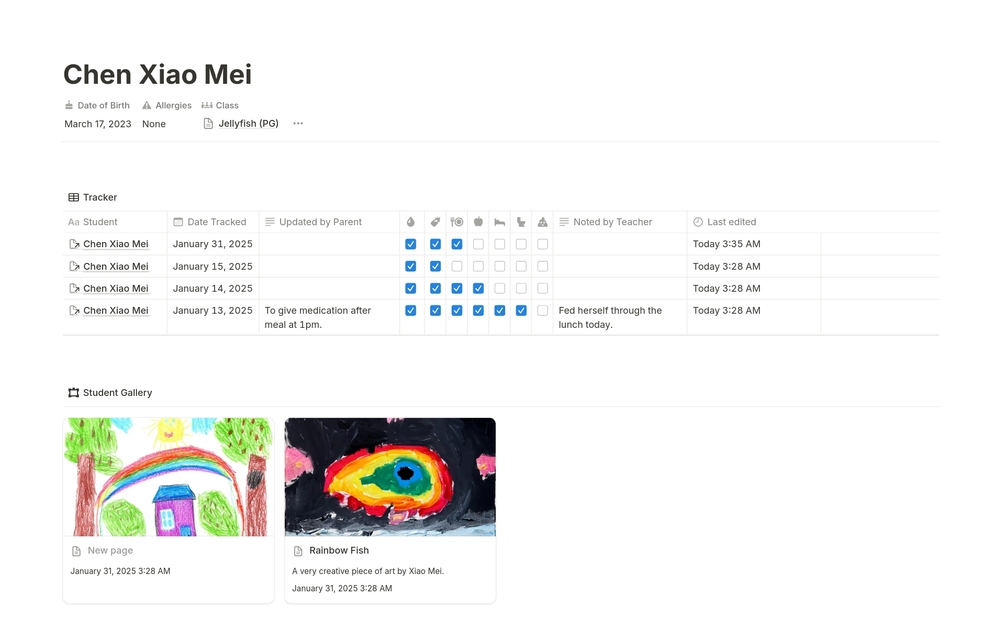The width and height of the screenshot is (1005, 628).
Task: Open Chen Xiao Mei link in January 13 row
Action: pos(115,311)
